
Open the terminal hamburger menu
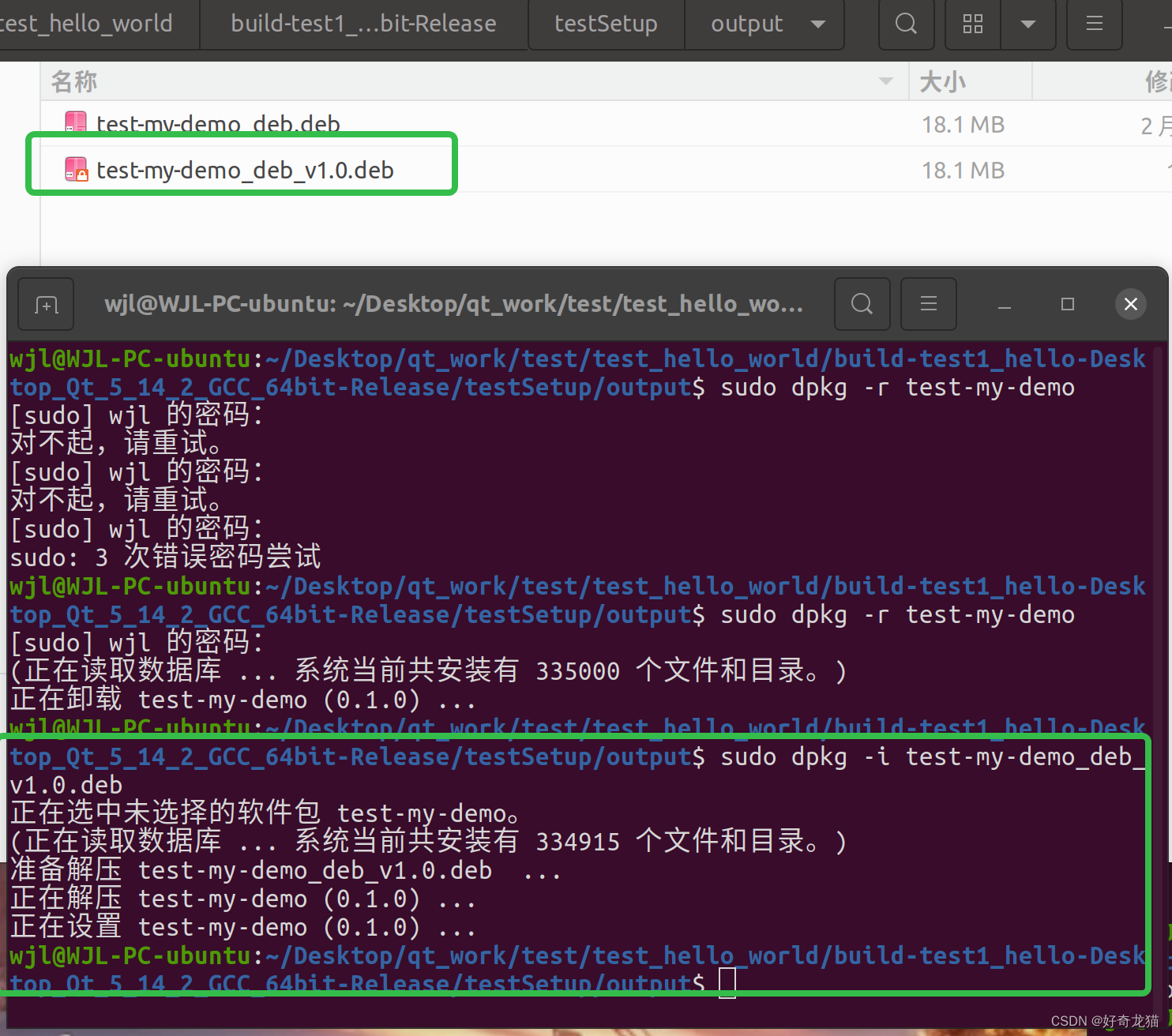pyautogui.click(x=929, y=304)
